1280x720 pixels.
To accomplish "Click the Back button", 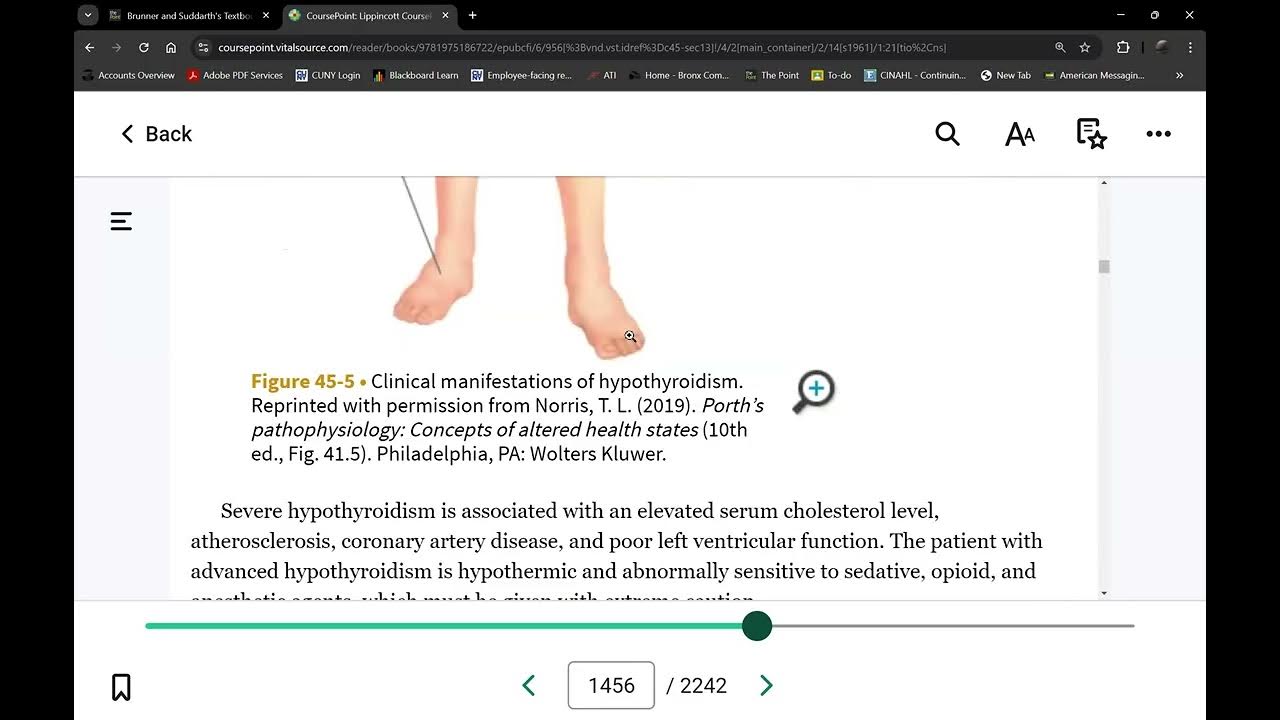I will click(x=156, y=134).
